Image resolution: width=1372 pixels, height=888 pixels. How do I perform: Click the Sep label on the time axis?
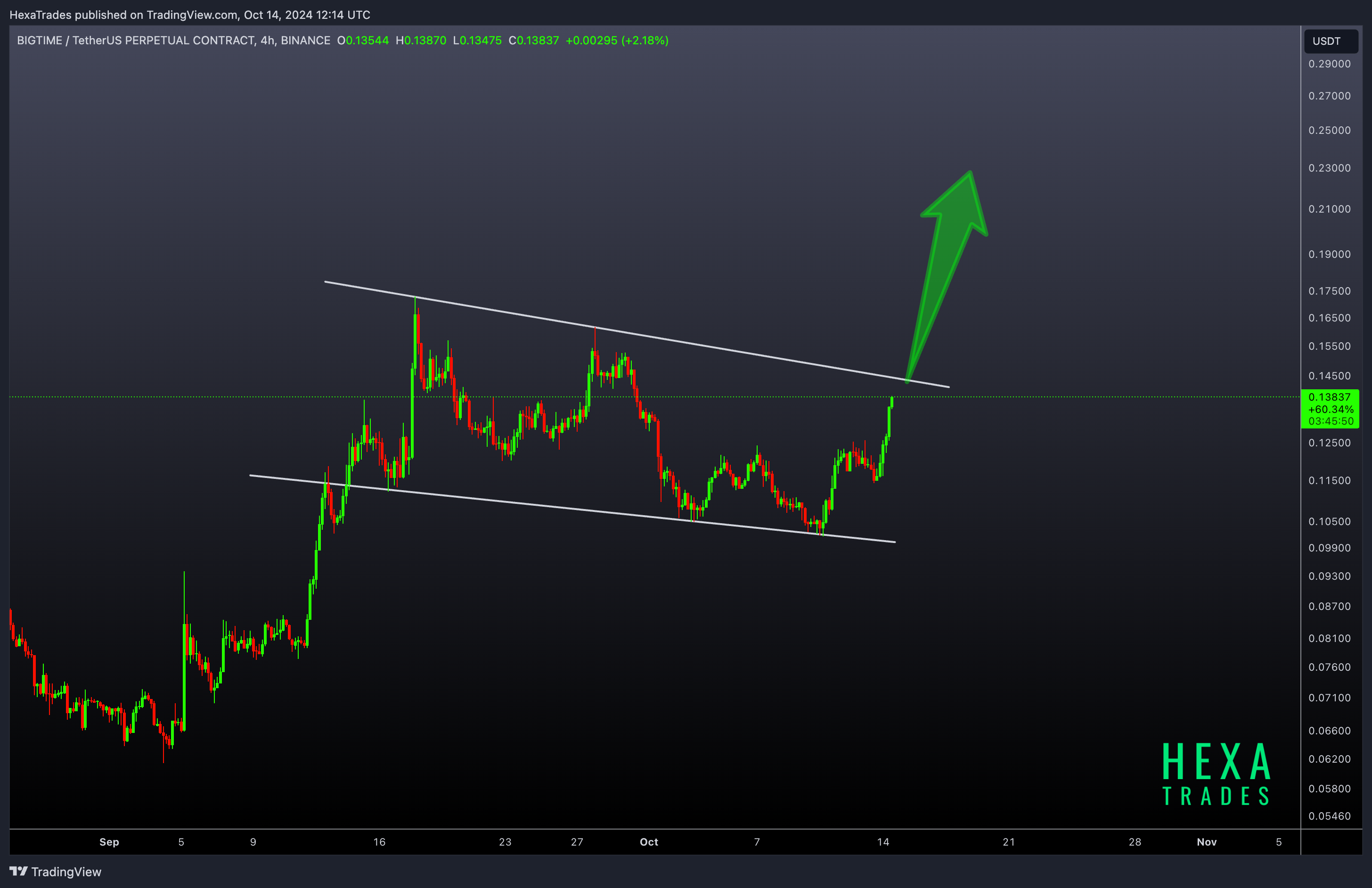pyautogui.click(x=109, y=842)
